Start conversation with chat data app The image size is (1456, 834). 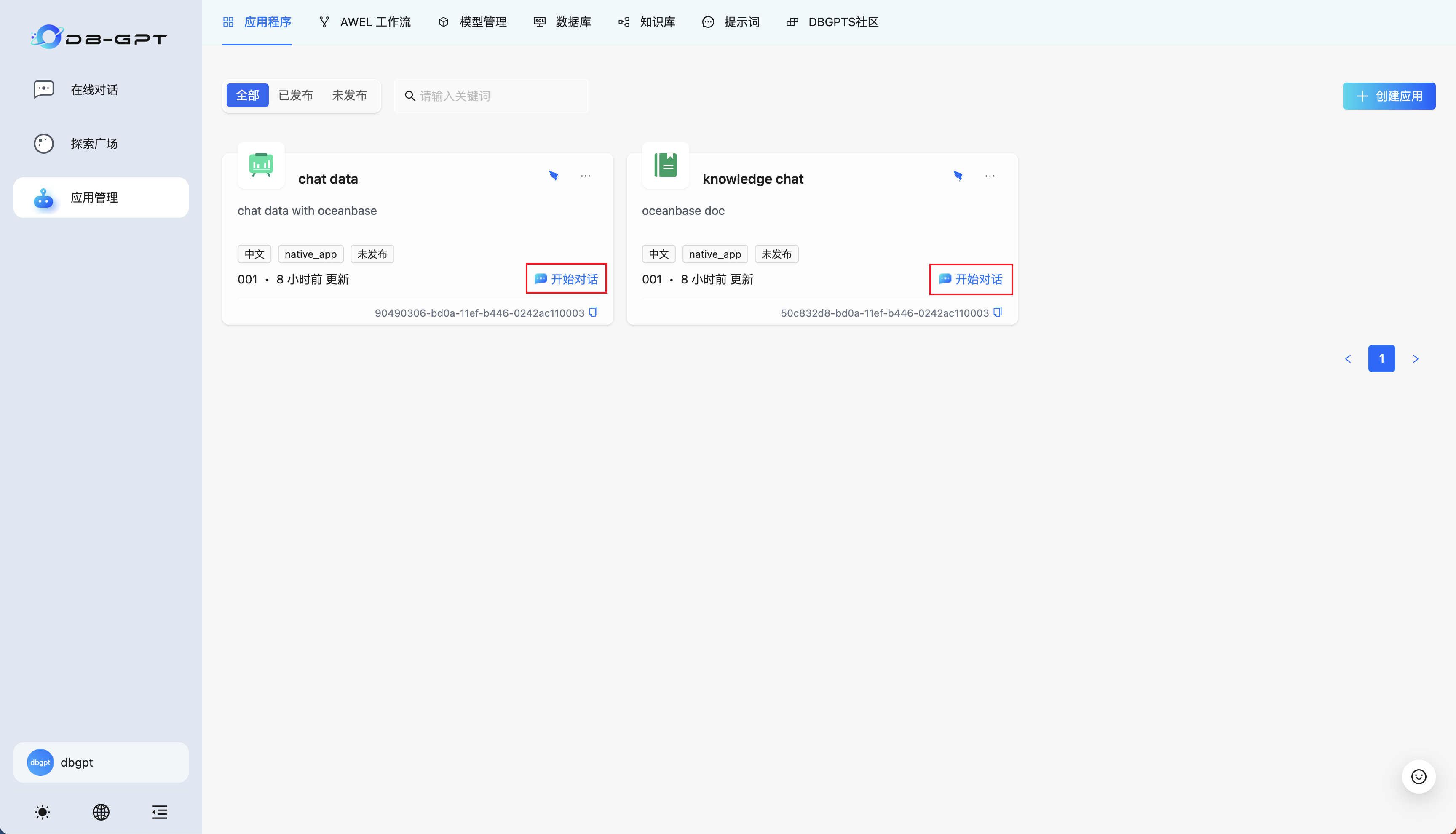566,279
